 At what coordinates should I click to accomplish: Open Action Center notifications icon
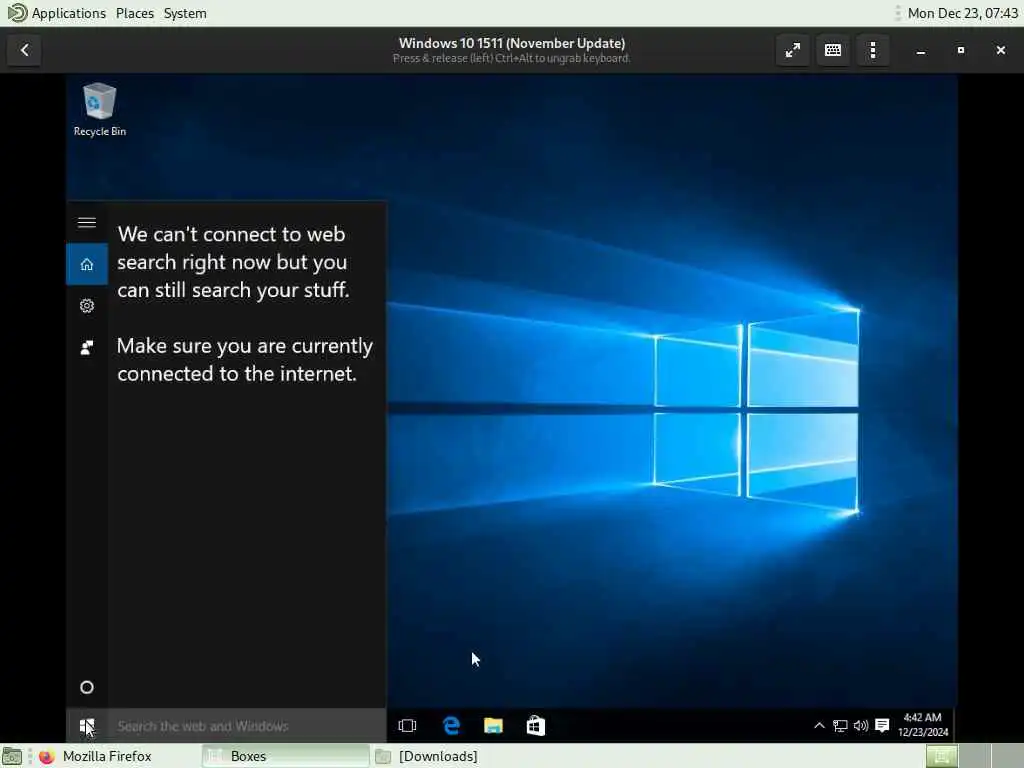point(882,726)
